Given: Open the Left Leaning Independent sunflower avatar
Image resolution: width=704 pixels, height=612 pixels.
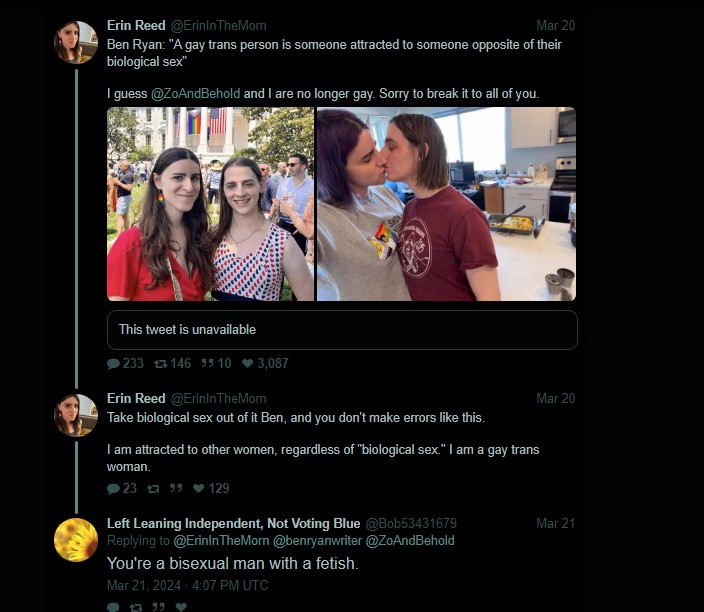Looking at the screenshot, I should (x=76, y=541).
